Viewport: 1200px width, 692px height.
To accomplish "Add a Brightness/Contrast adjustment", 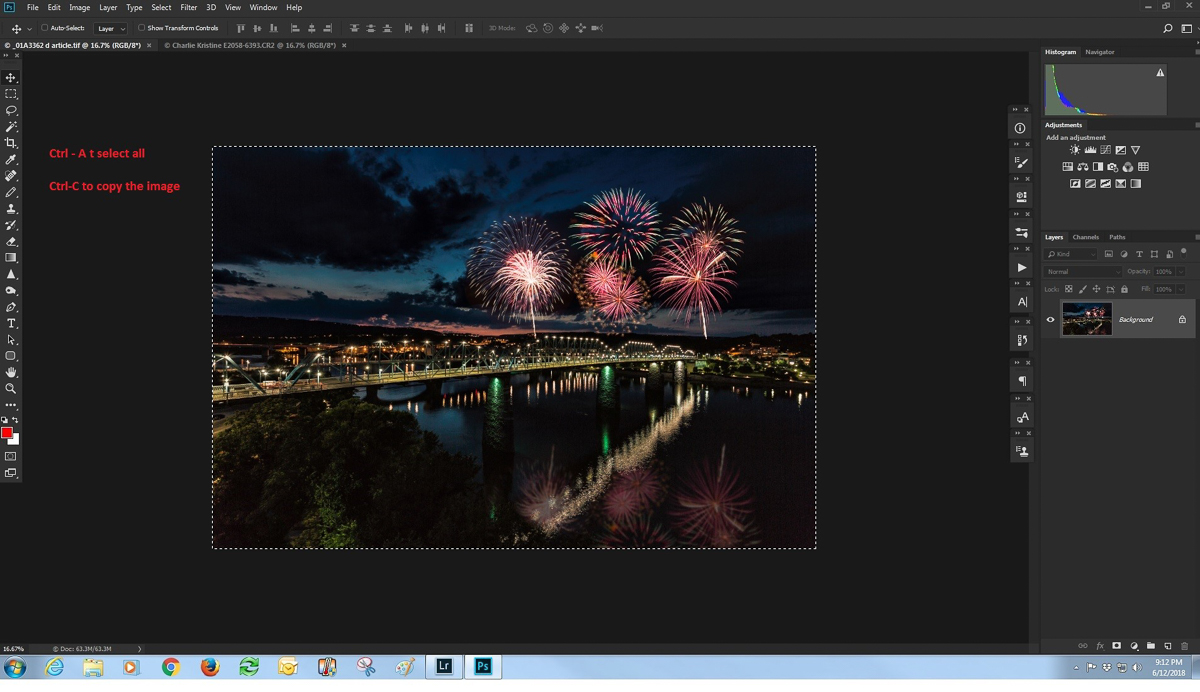I will coord(1075,150).
